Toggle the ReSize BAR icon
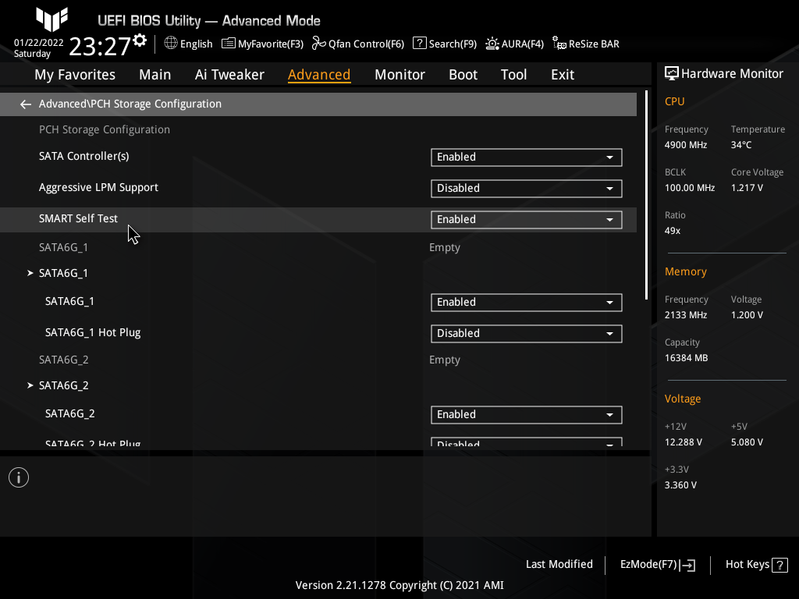Screen dimensions: 799x599 [559, 43]
